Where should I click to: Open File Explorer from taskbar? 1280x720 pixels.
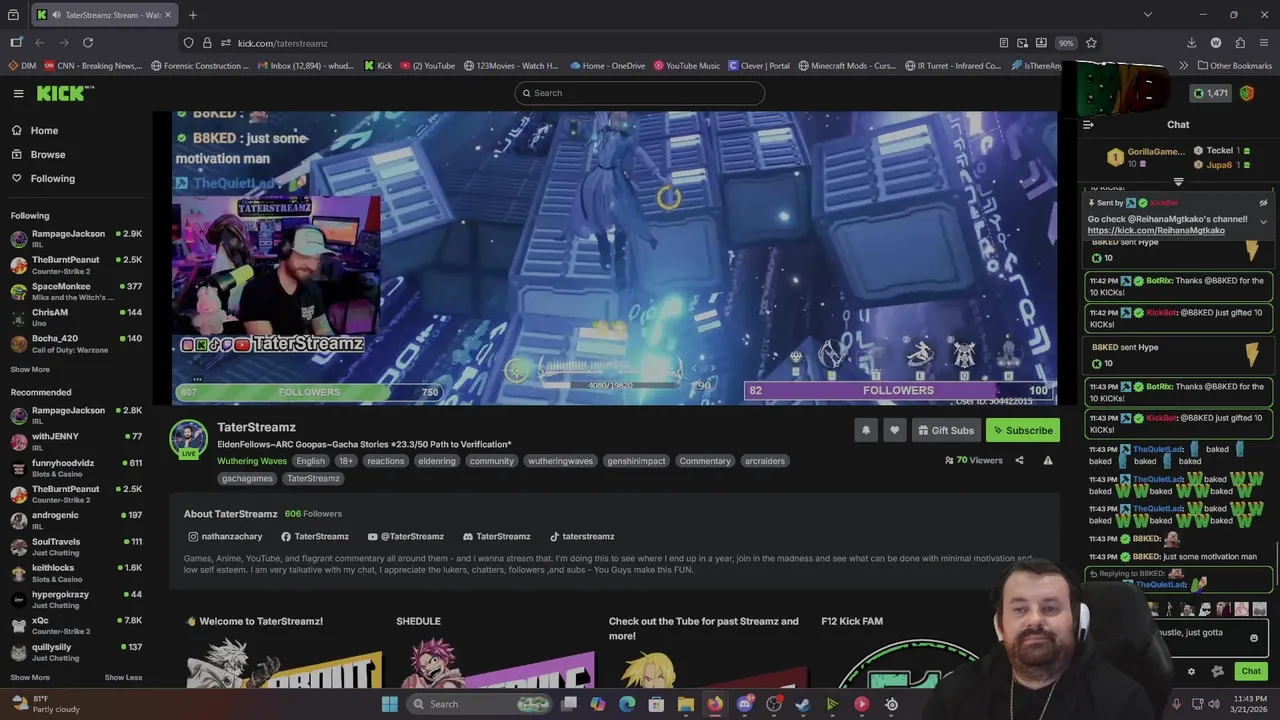[x=686, y=704]
